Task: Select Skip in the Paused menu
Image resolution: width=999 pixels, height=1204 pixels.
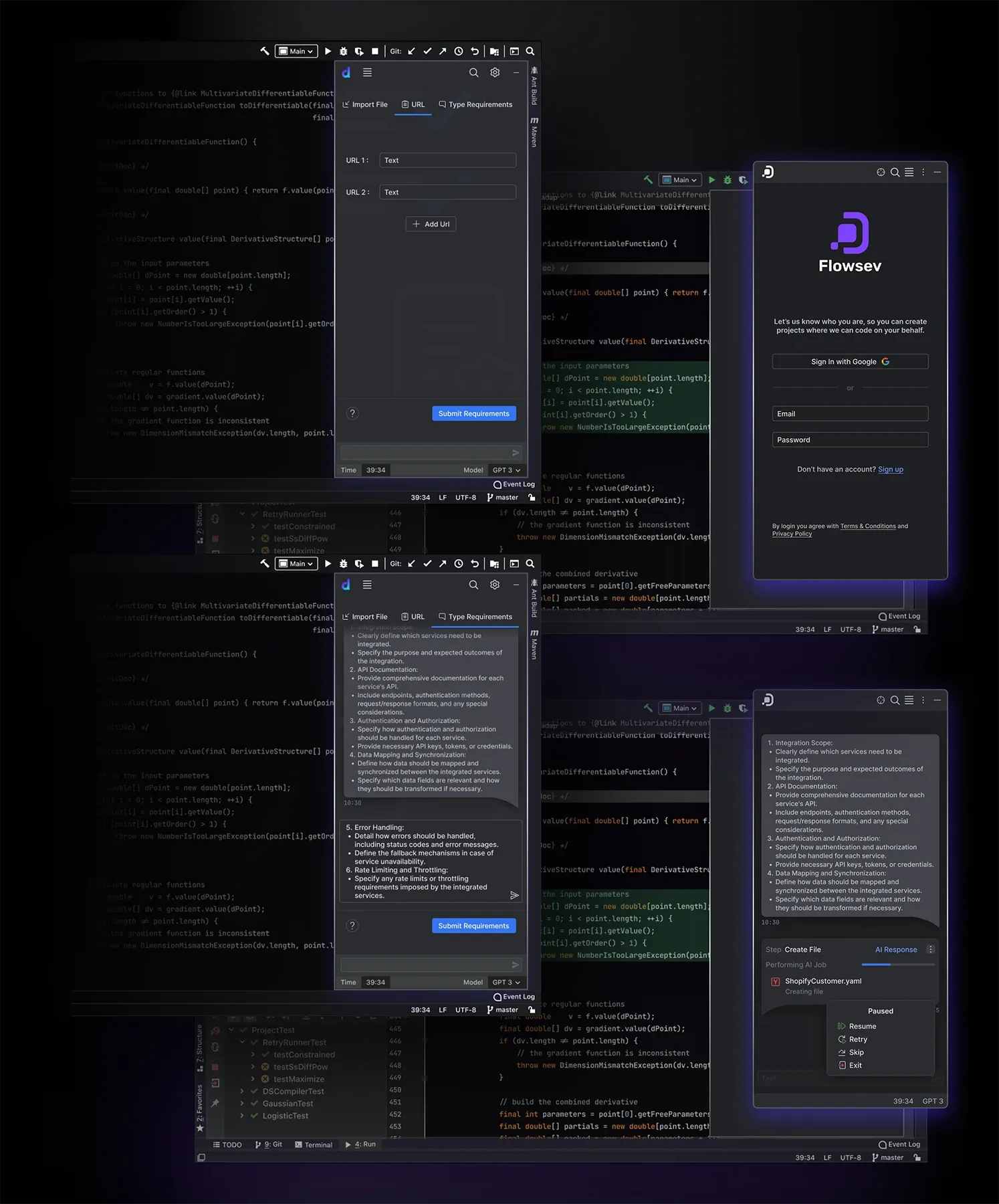Action: tap(851, 1052)
